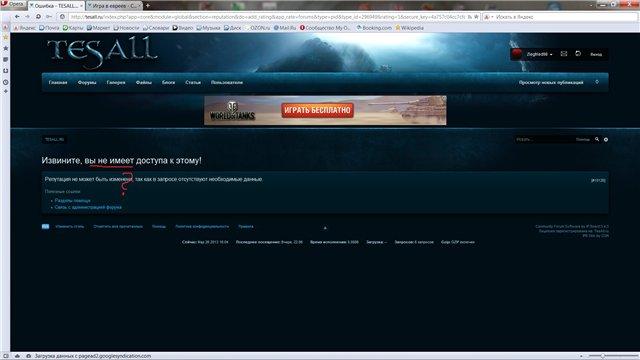This screenshot has height=360, width=640.
Task: Open a new tab with the plus button
Action: pos(148,6)
